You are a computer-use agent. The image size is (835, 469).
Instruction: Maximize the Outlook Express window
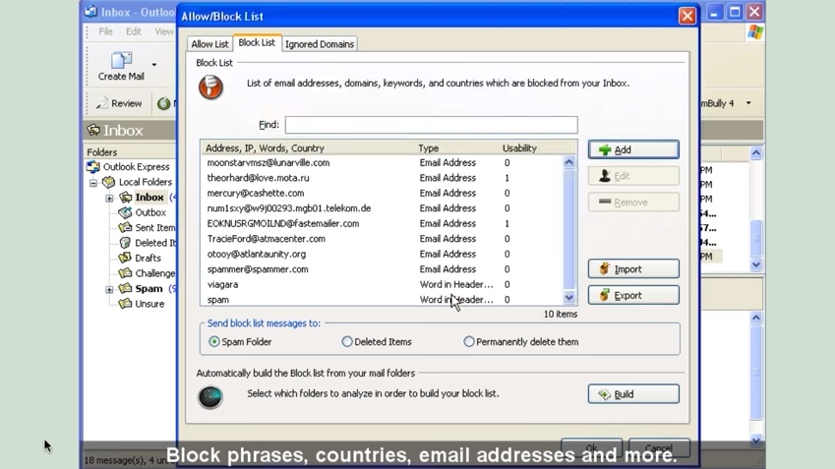[735, 12]
